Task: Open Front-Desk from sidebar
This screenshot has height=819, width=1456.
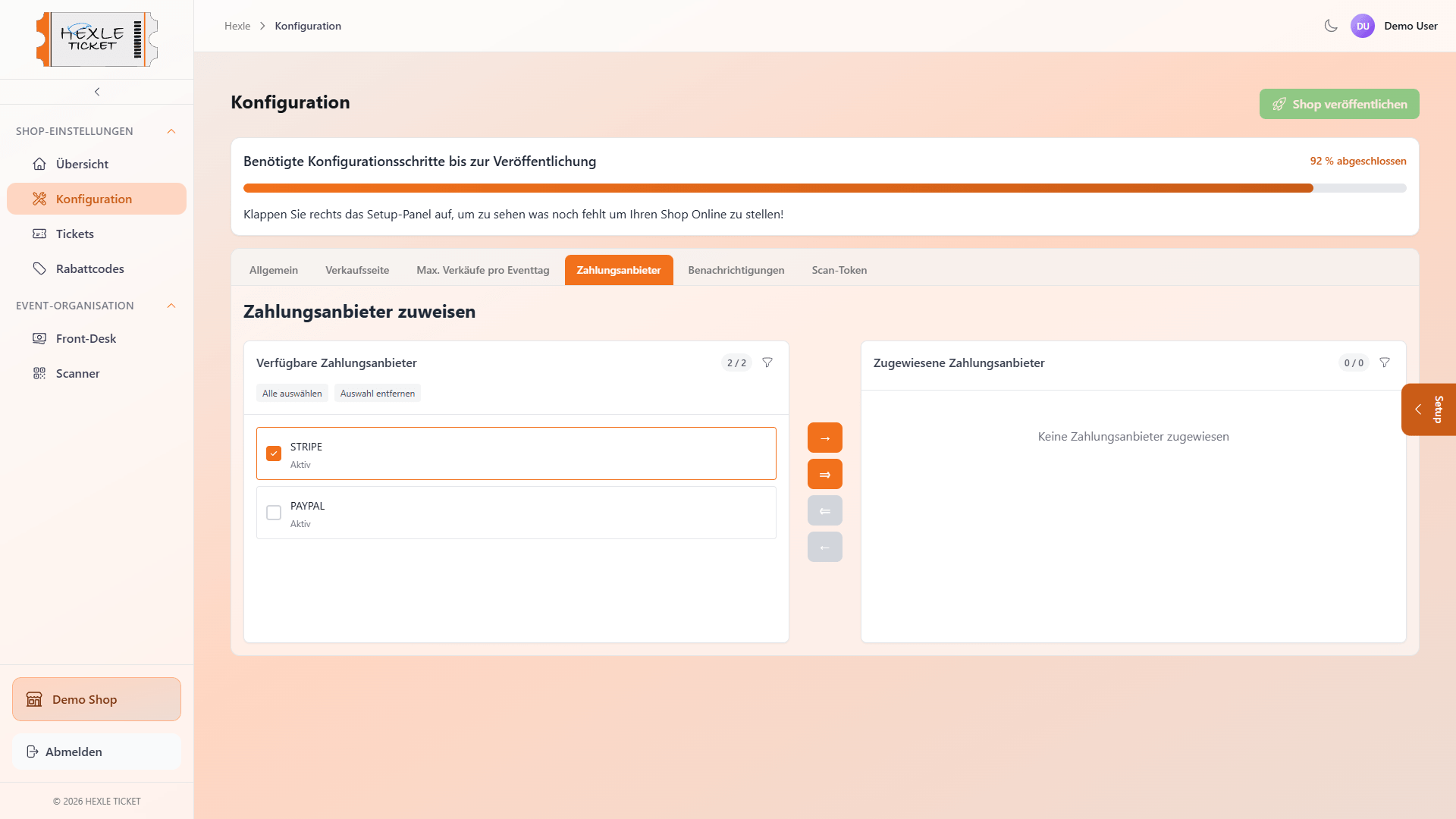Action: click(86, 338)
